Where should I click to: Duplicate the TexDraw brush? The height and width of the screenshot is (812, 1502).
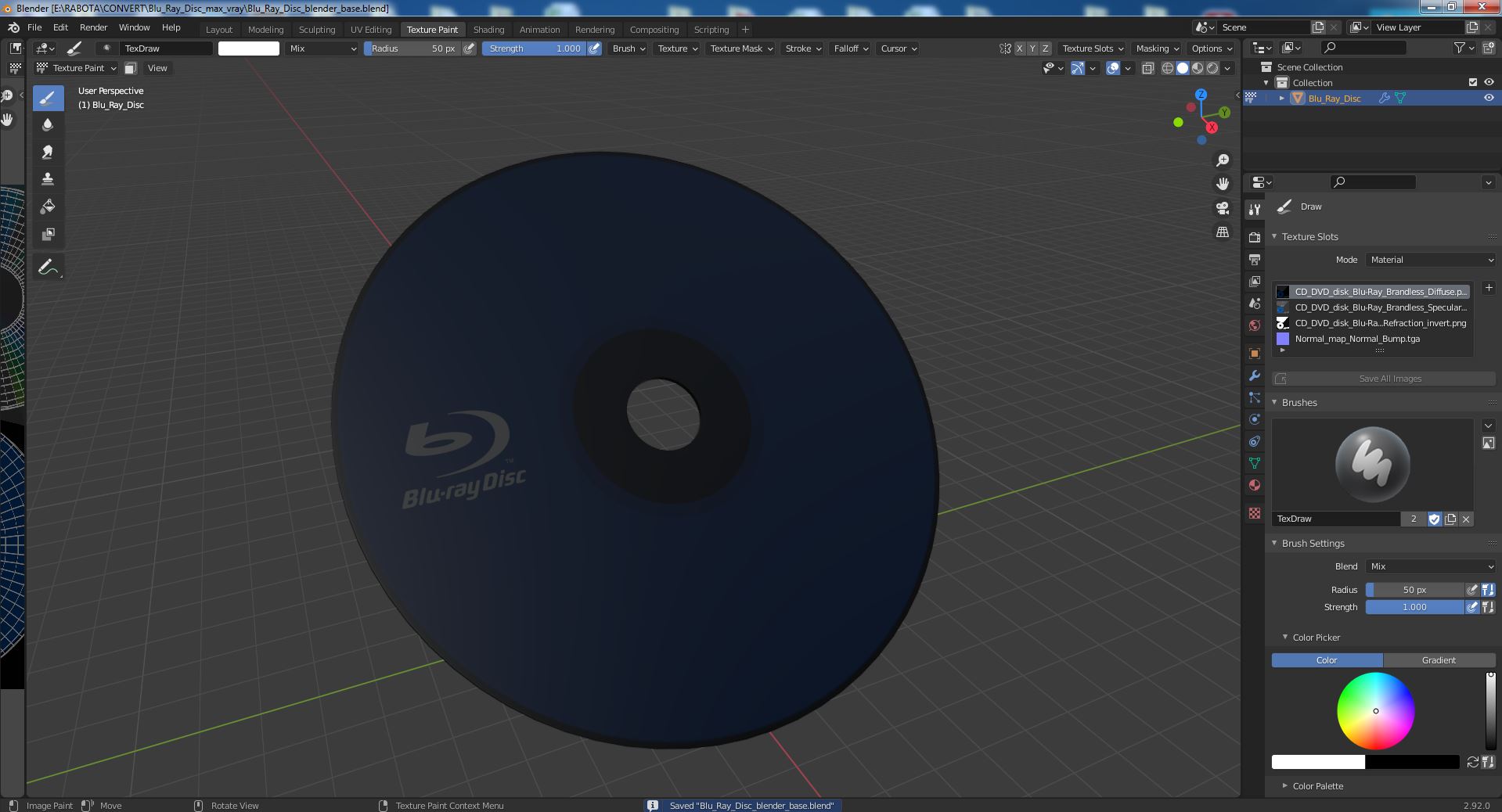(x=1450, y=519)
